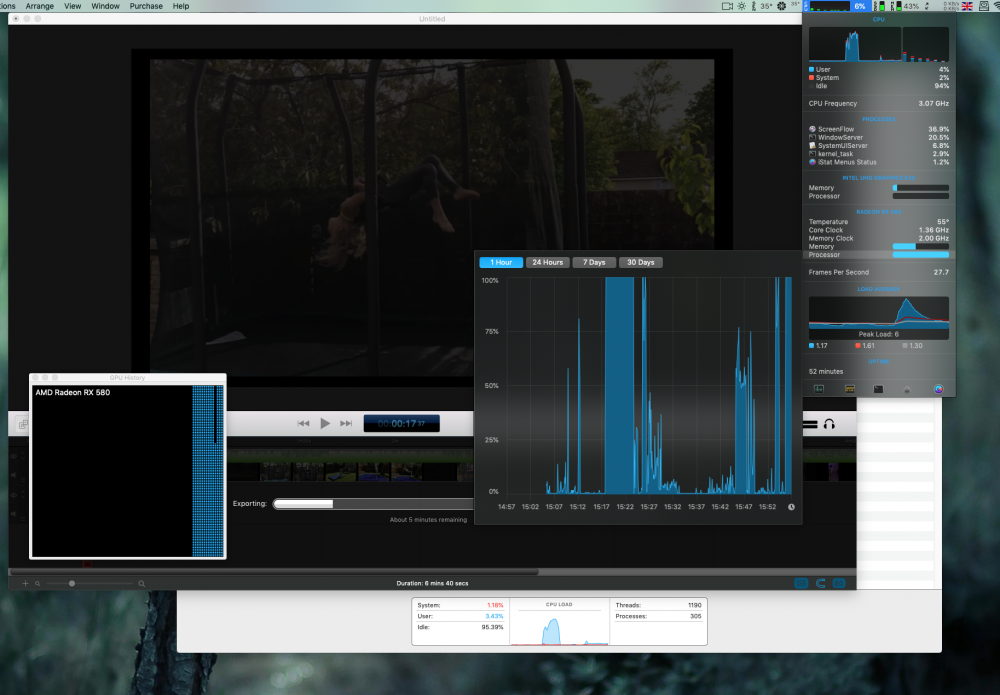The image size is (1000, 695).
Task: Open the Window menu
Action: (x=105, y=6)
